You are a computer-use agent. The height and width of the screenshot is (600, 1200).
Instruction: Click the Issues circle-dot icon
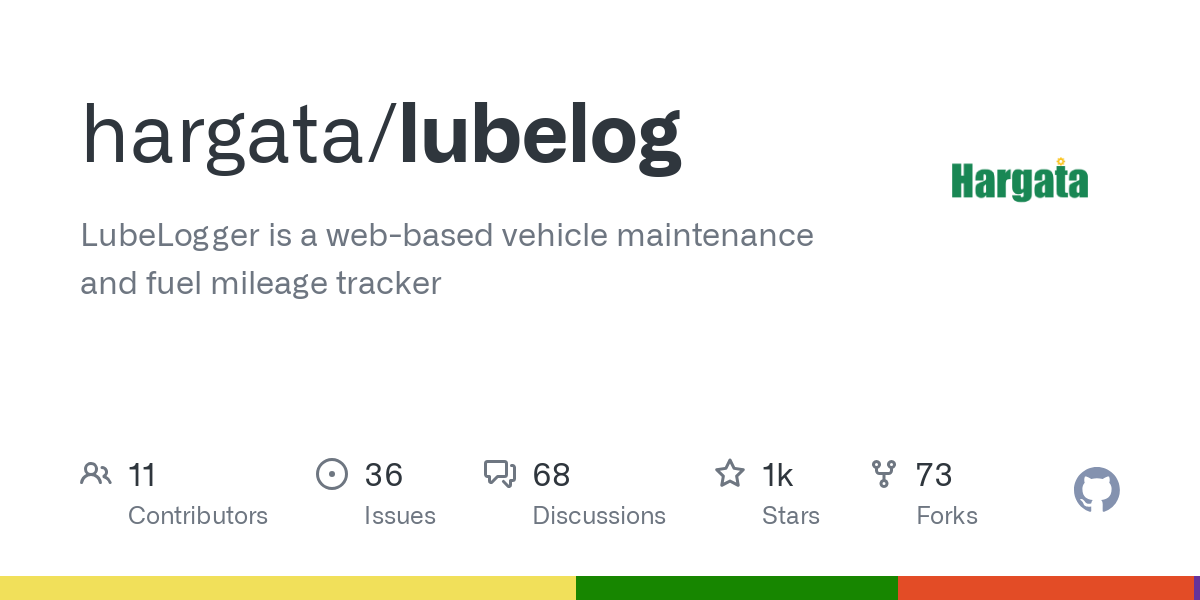[x=332, y=474]
